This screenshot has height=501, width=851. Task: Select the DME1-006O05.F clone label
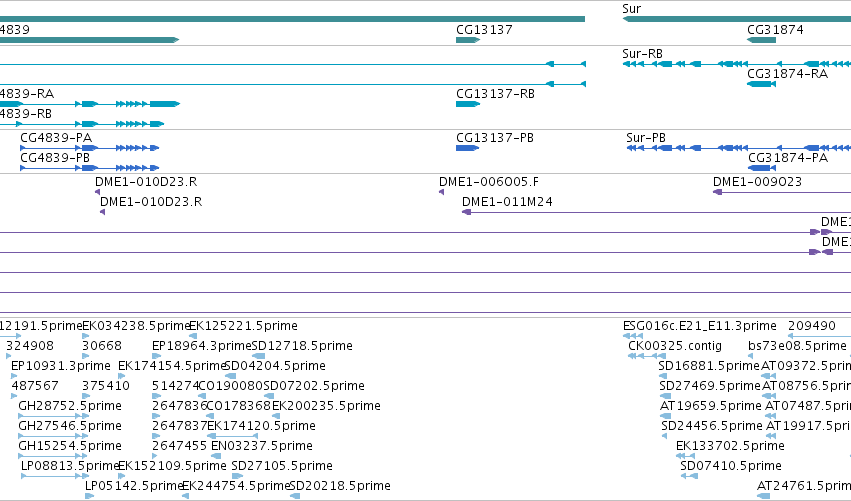pos(489,182)
